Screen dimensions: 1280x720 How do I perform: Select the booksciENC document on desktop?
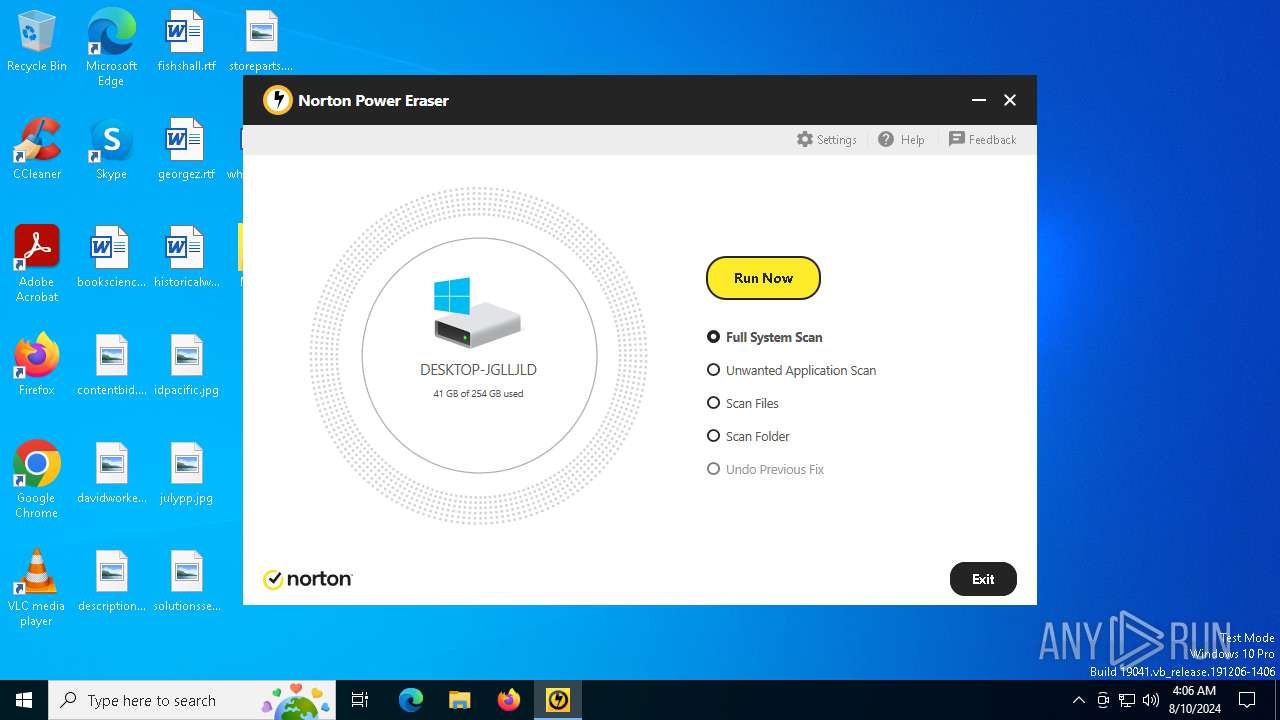coord(111,258)
